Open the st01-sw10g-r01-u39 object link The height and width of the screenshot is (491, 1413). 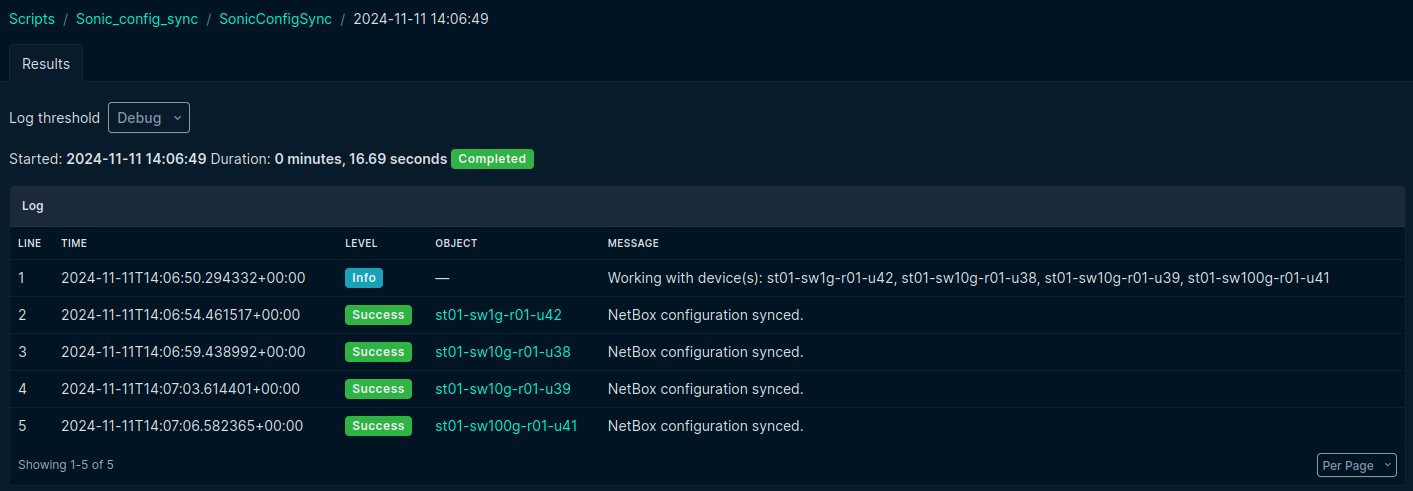point(502,389)
